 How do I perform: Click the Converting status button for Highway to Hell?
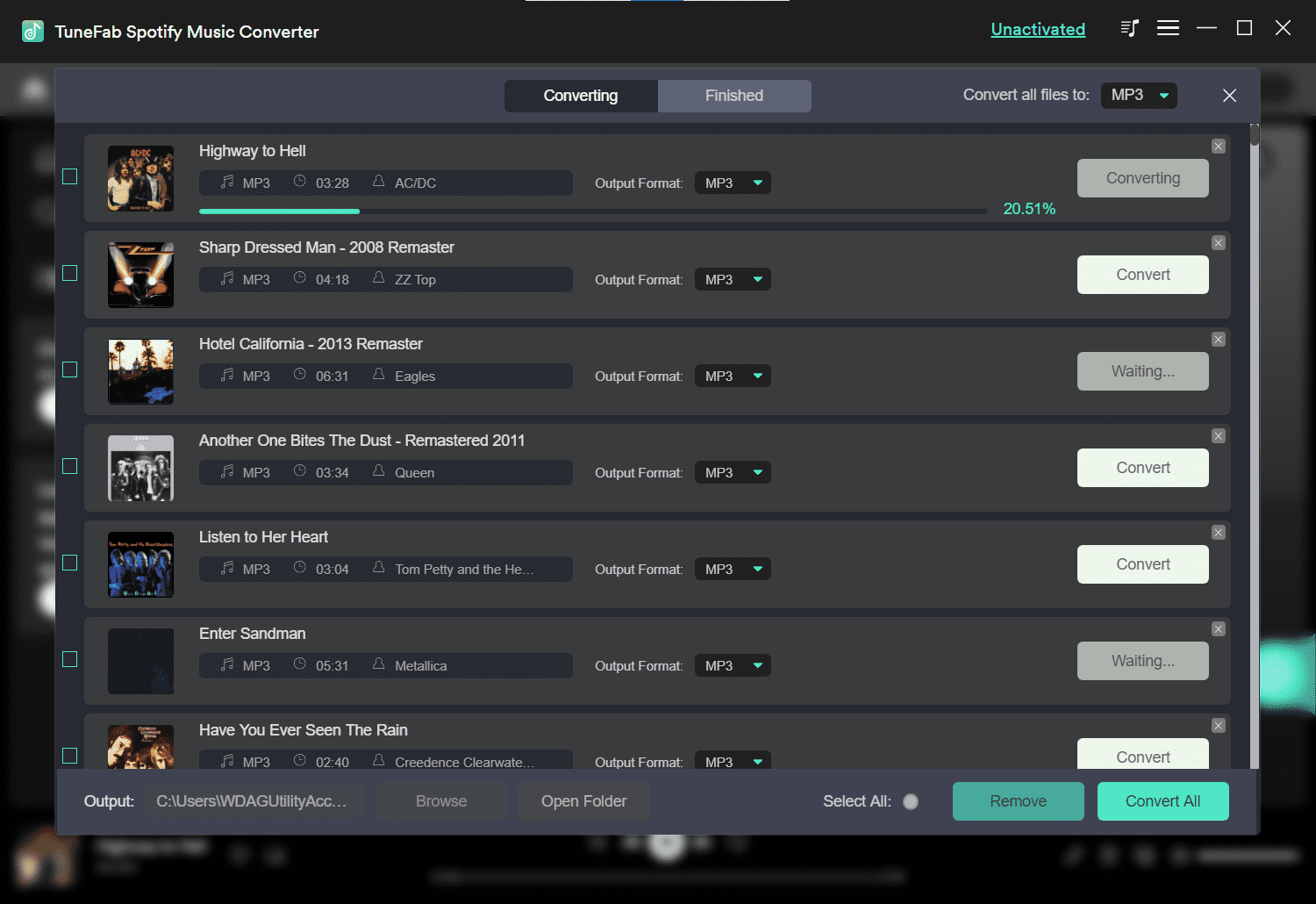[x=1143, y=178]
